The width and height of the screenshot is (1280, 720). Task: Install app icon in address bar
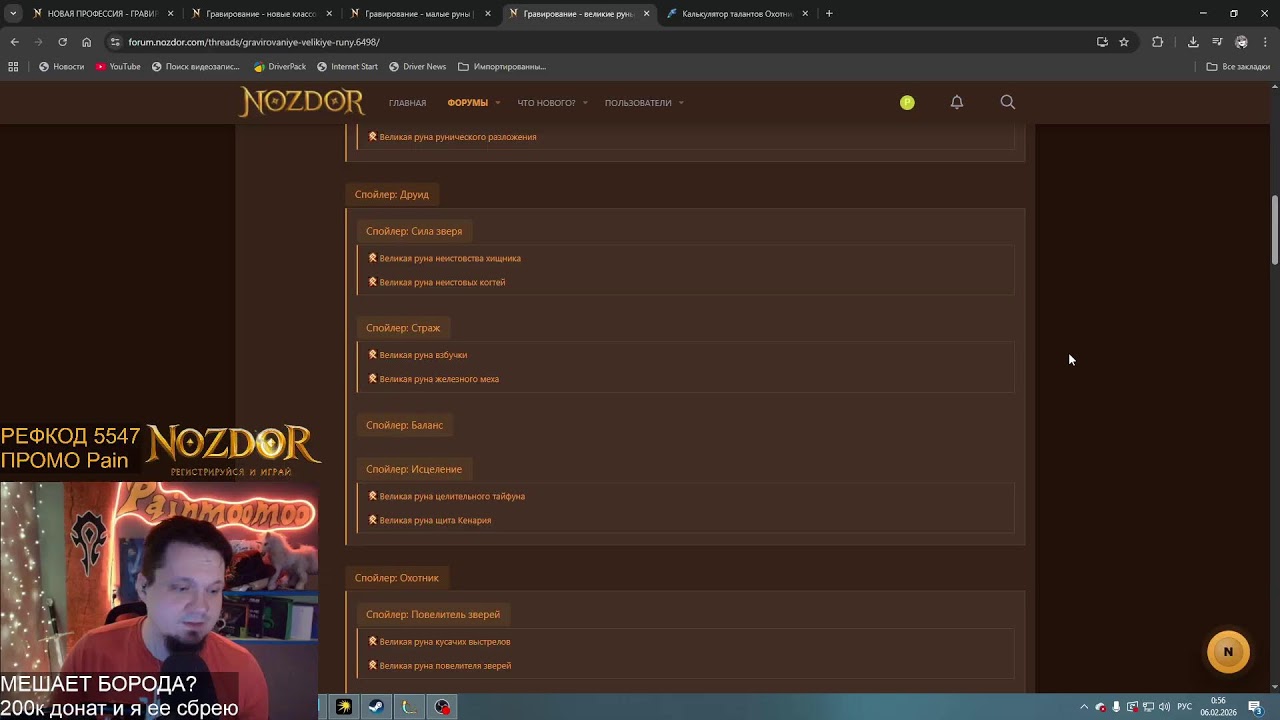click(x=1102, y=42)
